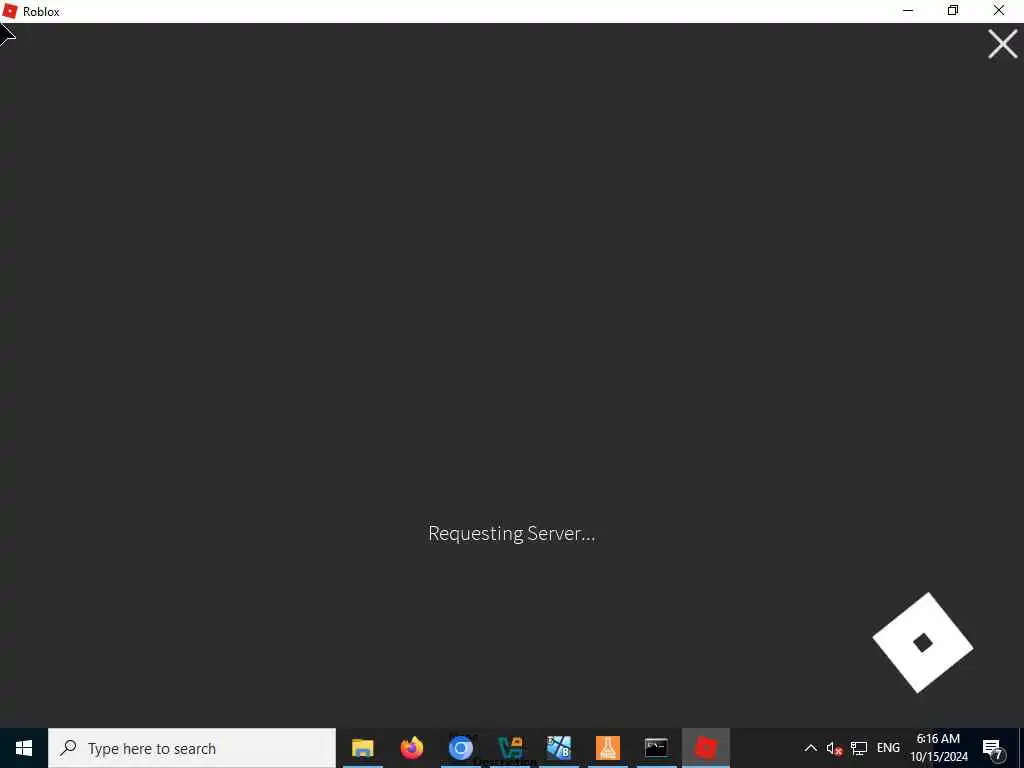Open the 6:16 AM clock and calendar flyout
Screen dimensions: 1024x768
(x=939, y=748)
